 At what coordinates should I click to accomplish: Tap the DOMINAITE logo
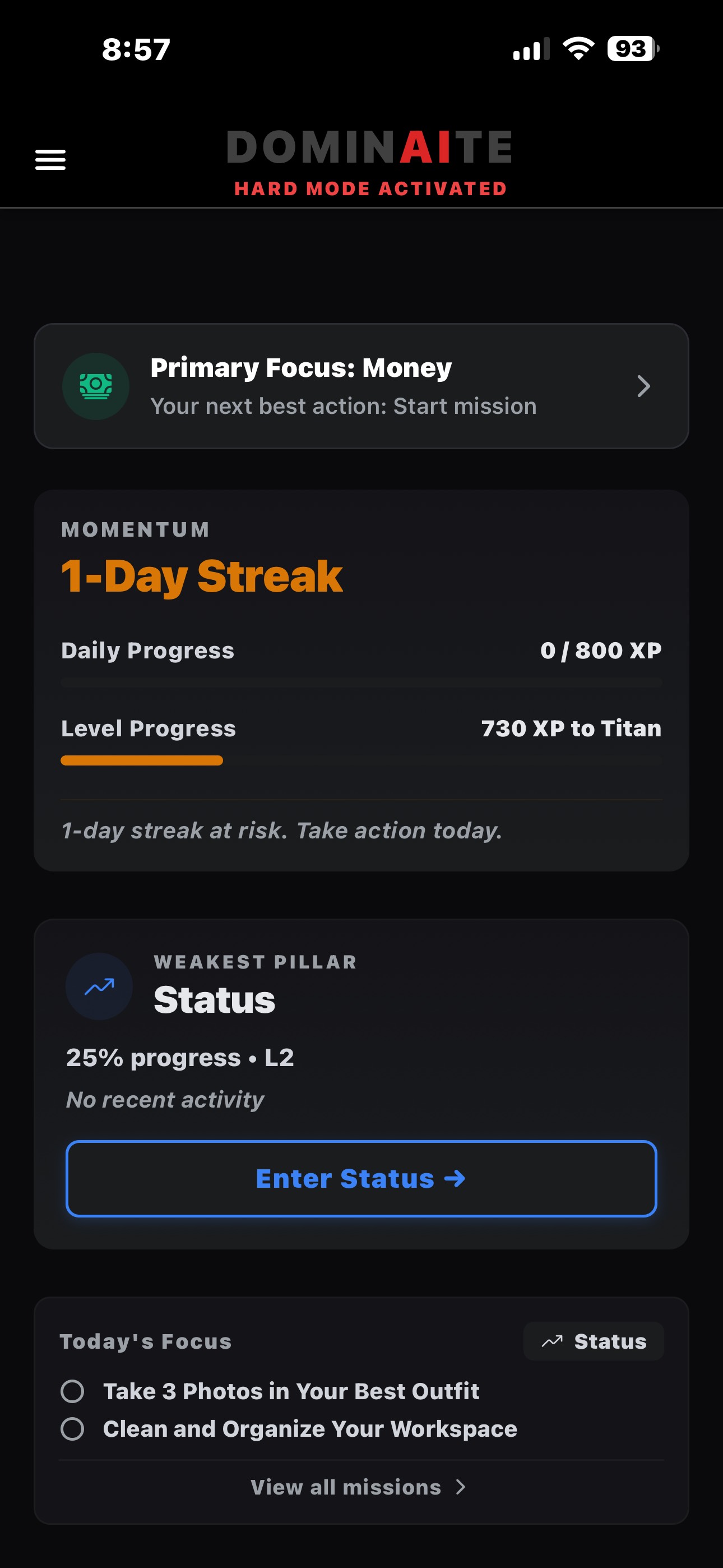point(369,148)
